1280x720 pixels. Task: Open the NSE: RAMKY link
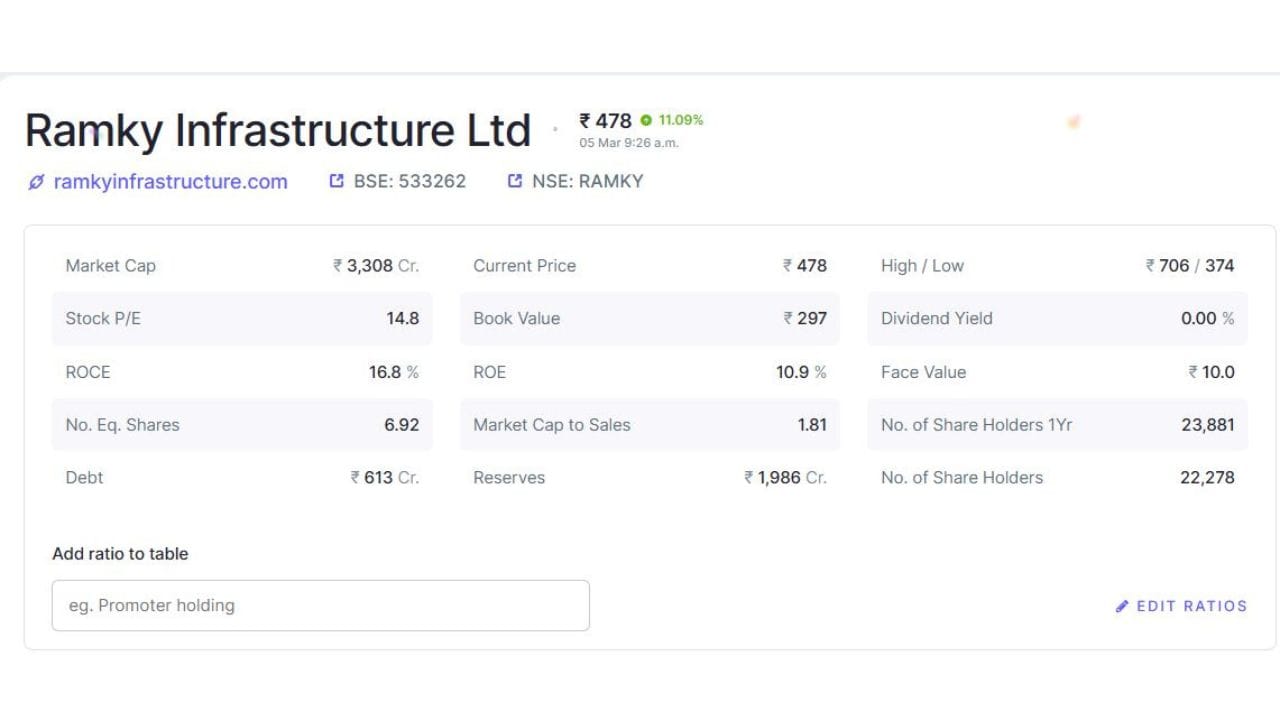pos(587,181)
